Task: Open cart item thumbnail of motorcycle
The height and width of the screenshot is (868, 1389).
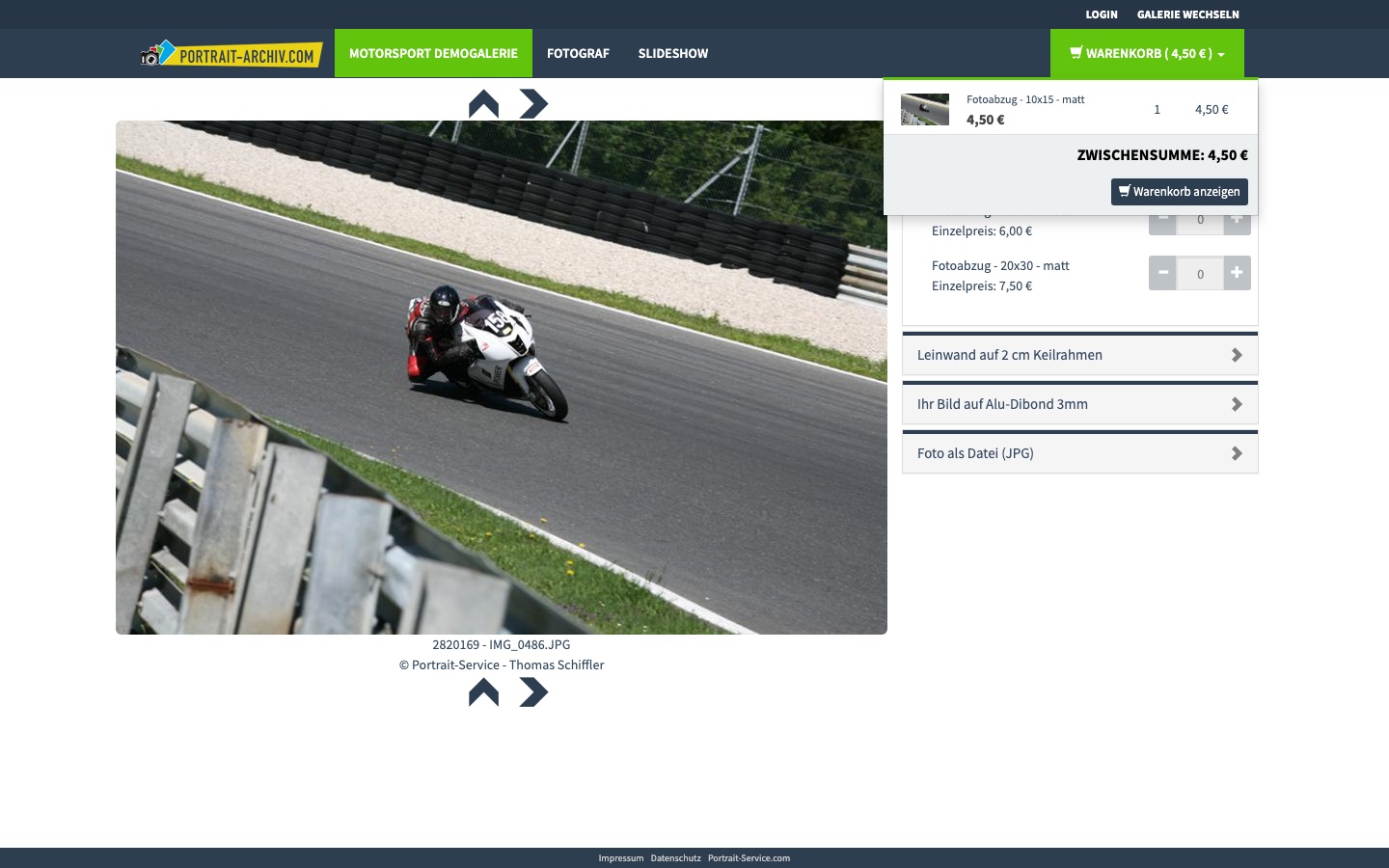Action: tap(925, 109)
